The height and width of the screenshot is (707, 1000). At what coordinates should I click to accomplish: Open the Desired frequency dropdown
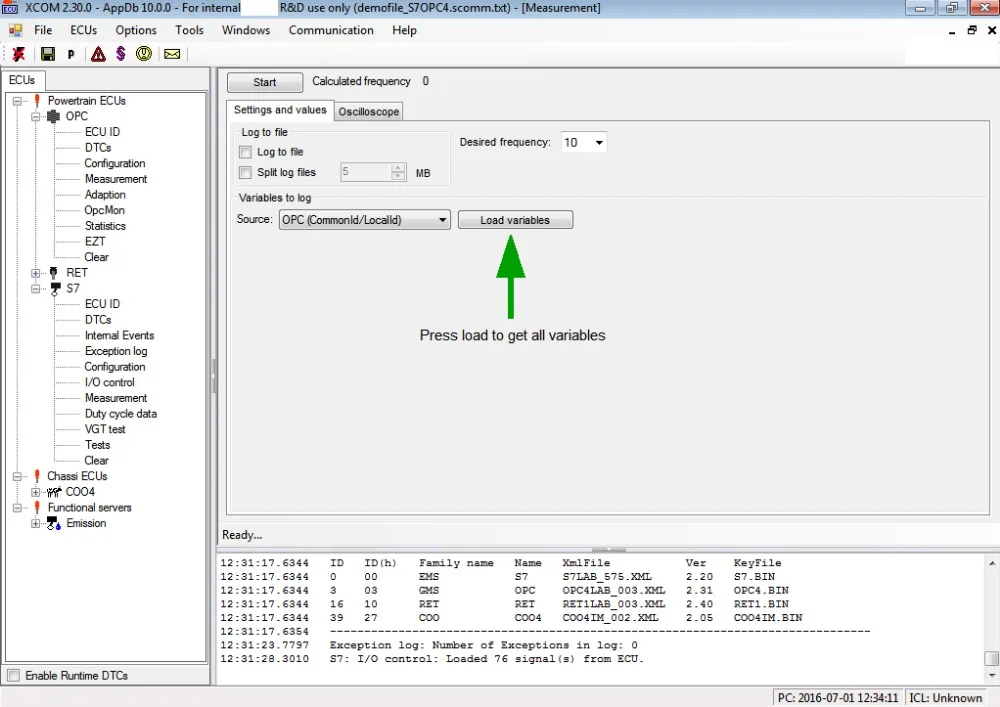pos(584,142)
